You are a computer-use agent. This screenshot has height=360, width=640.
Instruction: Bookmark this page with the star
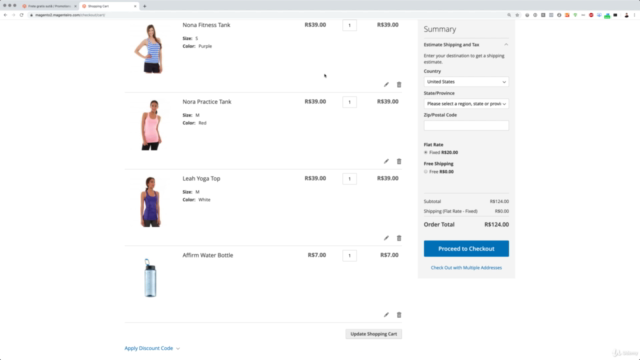pyautogui.click(x=517, y=15)
